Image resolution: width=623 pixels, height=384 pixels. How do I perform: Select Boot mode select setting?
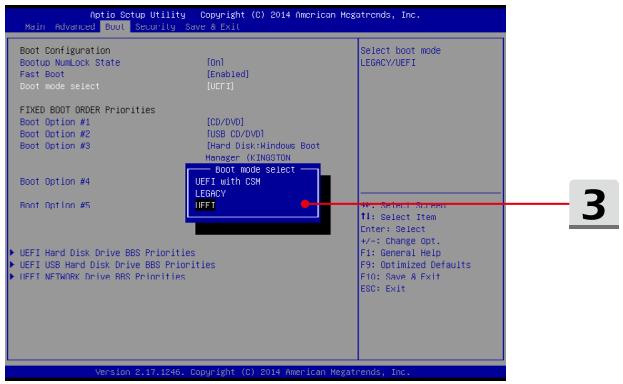coord(60,86)
